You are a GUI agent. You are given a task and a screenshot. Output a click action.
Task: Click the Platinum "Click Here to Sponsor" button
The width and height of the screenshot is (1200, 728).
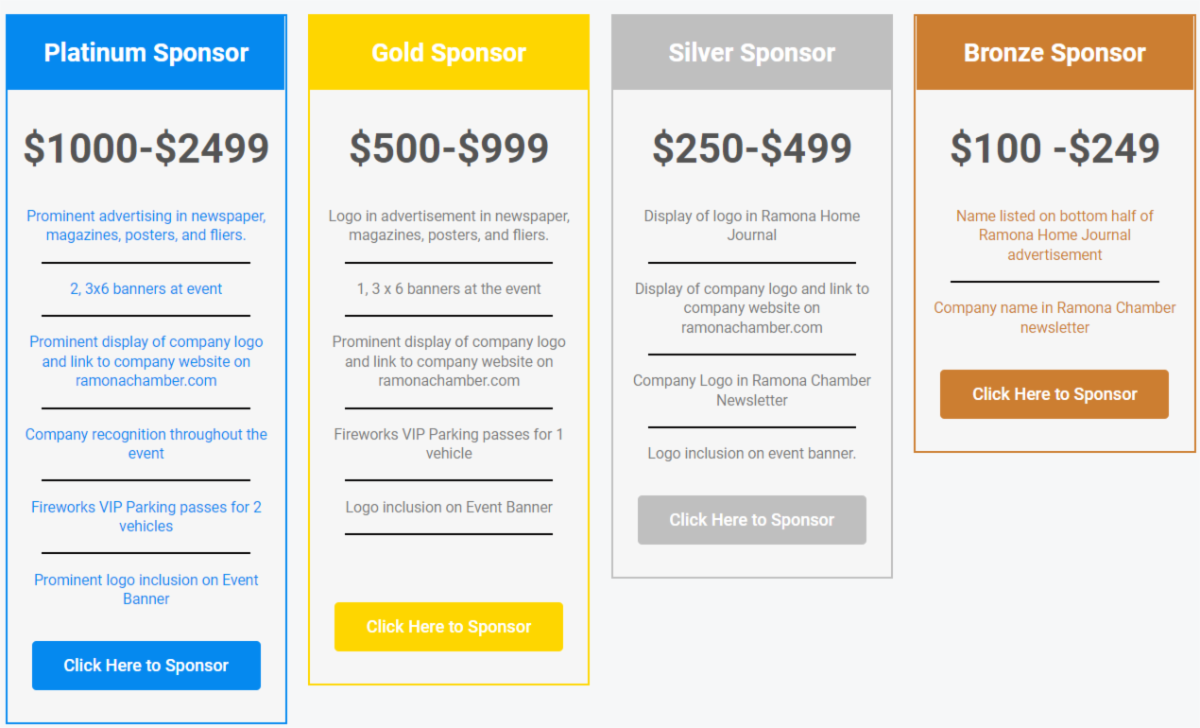(x=146, y=665)
